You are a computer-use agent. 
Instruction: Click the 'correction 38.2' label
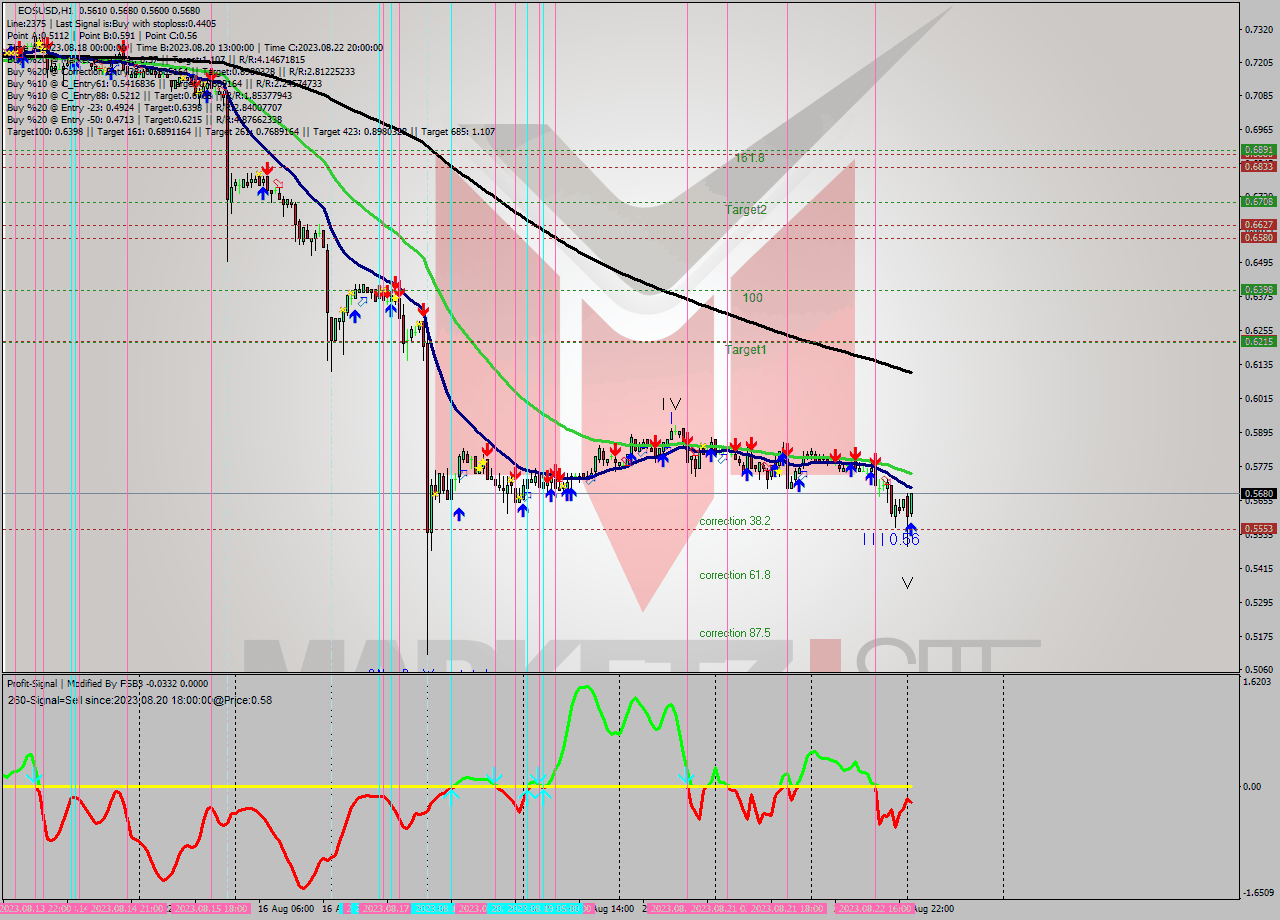[x=735, y=521]
